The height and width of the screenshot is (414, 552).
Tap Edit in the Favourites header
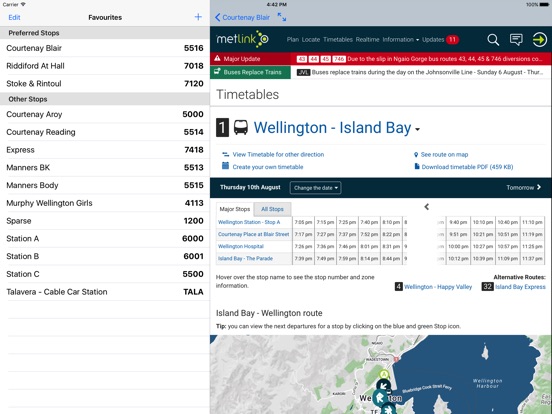click(x=14, y=17)
